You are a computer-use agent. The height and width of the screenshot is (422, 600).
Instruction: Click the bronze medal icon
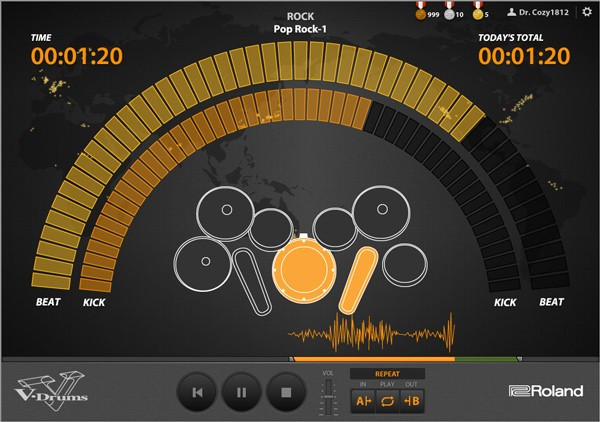click(x=421, y=13)
